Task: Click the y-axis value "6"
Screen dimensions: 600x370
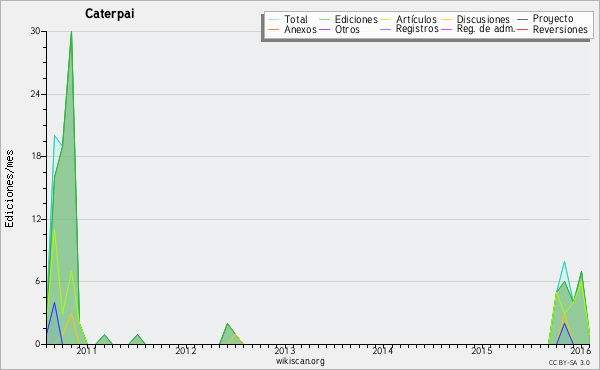Action: pyautogui.click(x=38, y=281)
